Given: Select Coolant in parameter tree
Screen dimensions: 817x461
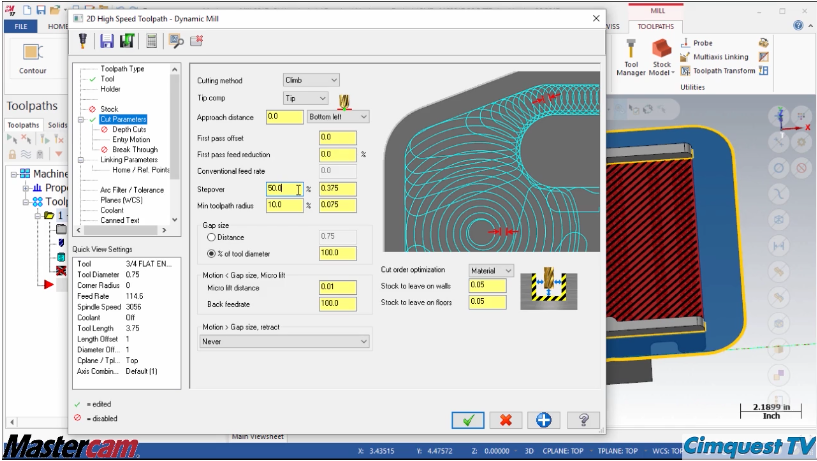Looking at the screenshot, I should 112,210.
